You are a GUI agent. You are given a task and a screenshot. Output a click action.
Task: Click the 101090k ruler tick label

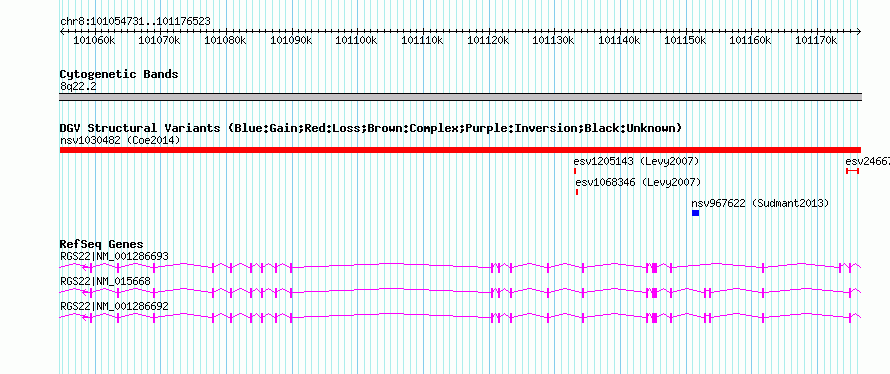tap(291, 40)
